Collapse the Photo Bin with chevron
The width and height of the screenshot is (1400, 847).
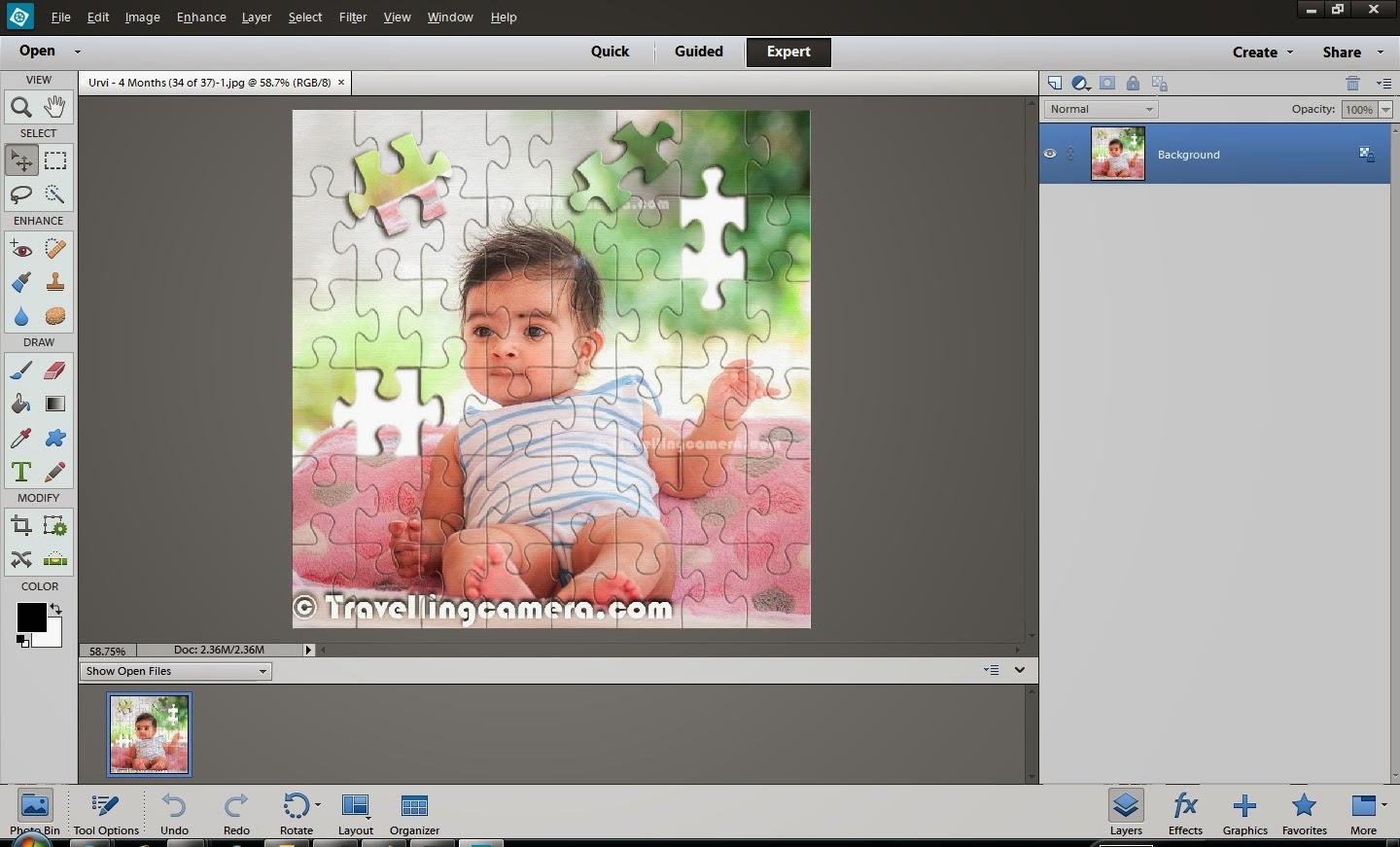tap(1020, 670)
